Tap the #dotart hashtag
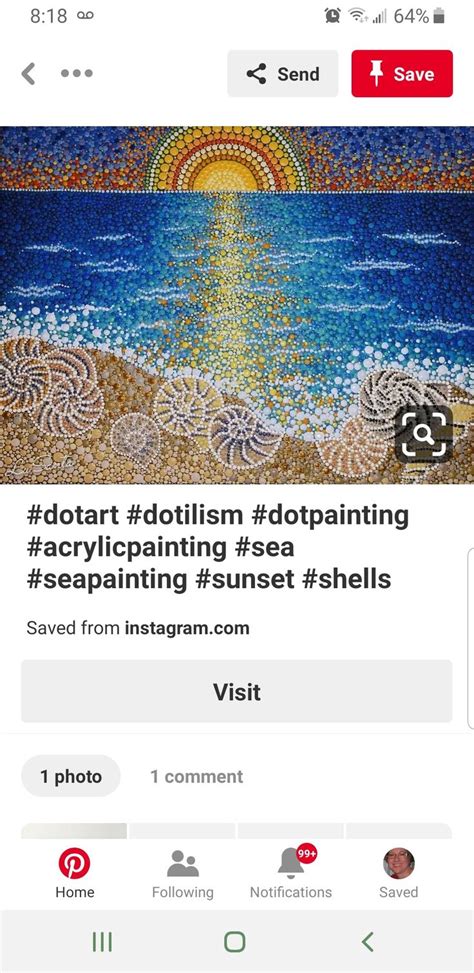This screenshot has height=973, width=474. click(x=73, y=516)
